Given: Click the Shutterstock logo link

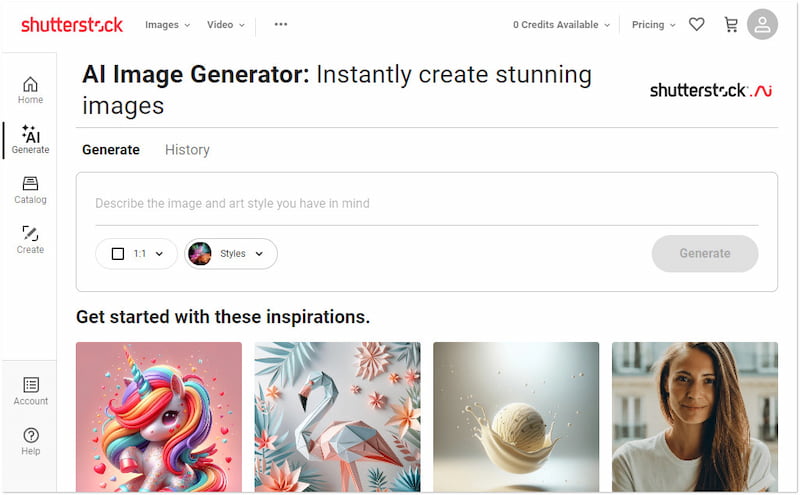Looking at the screenshot, I should coord(72,25).
